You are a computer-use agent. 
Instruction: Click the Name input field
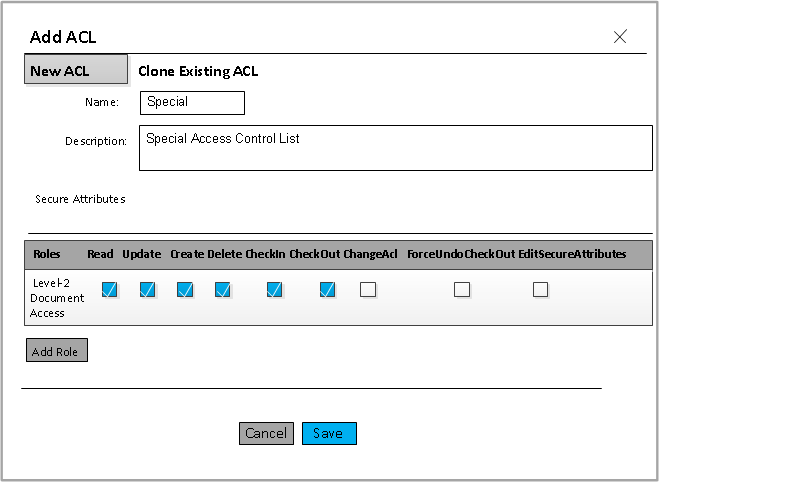point(192,102)
